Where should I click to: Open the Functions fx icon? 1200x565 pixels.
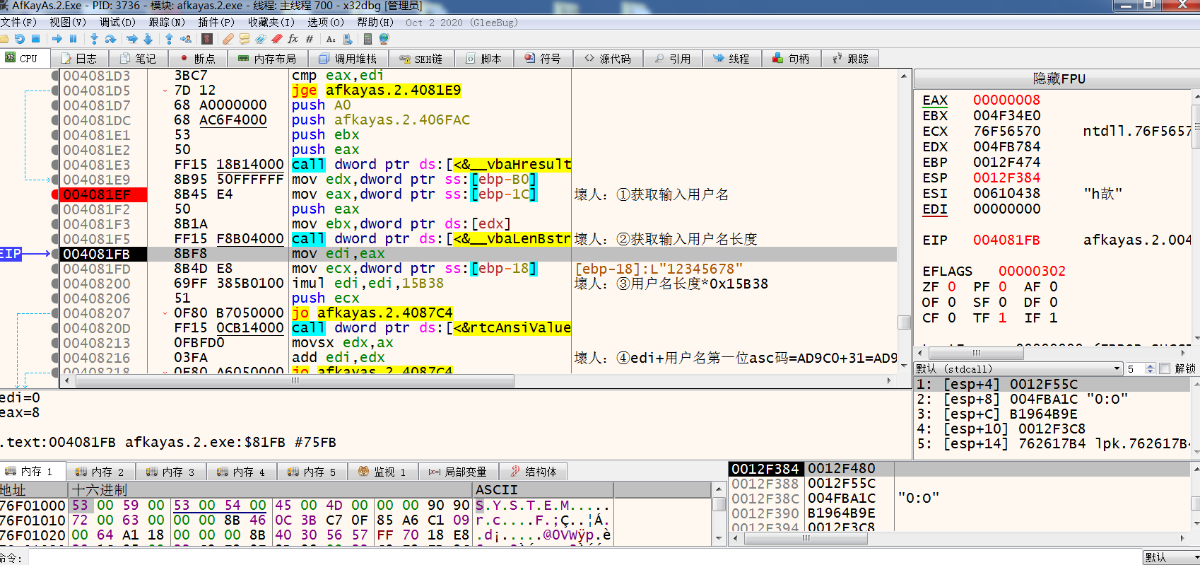coord(293,39)
